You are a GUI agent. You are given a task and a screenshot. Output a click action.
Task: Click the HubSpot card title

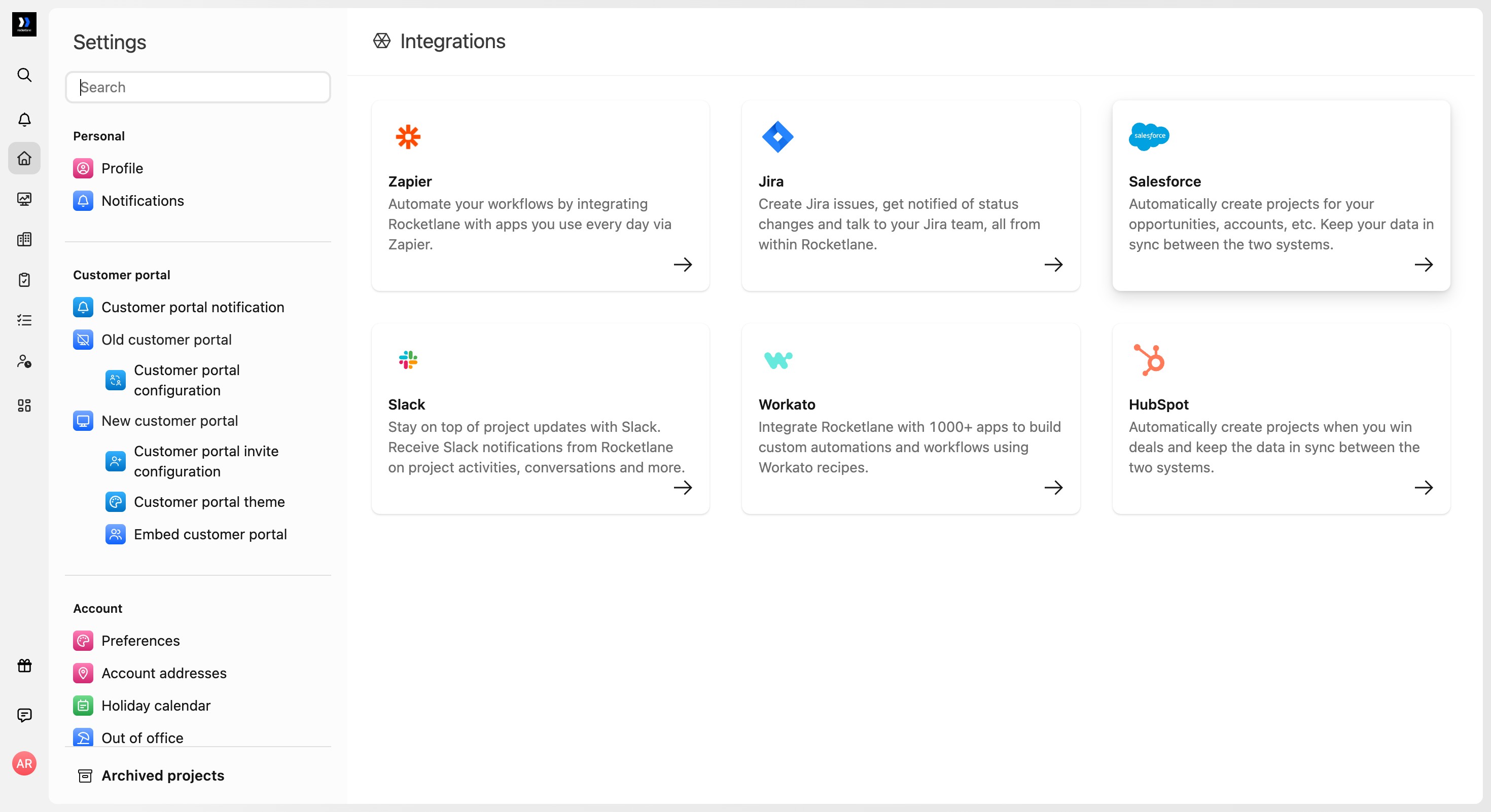1158,404
